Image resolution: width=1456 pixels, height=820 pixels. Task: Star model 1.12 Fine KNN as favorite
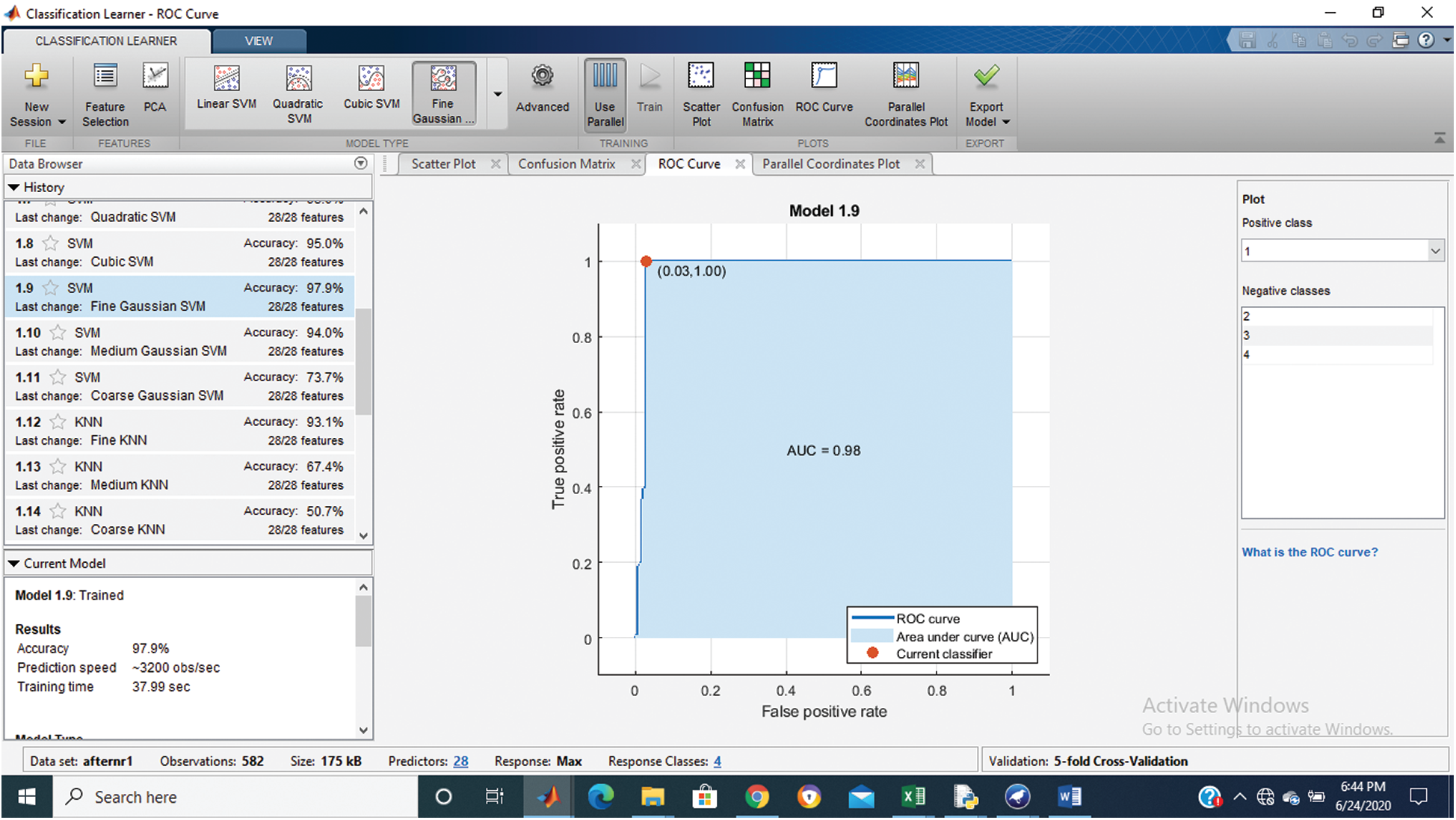58,422
